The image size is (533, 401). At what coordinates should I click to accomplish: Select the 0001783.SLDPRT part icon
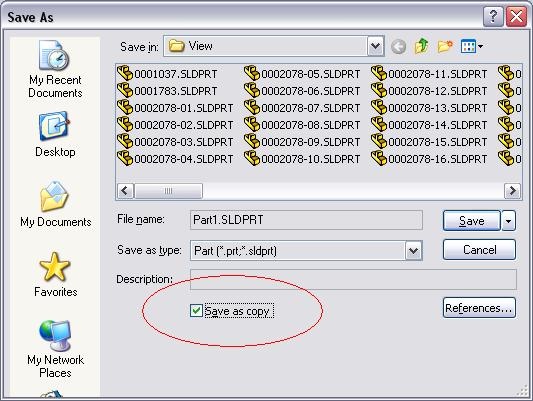[x=125, y=90]
